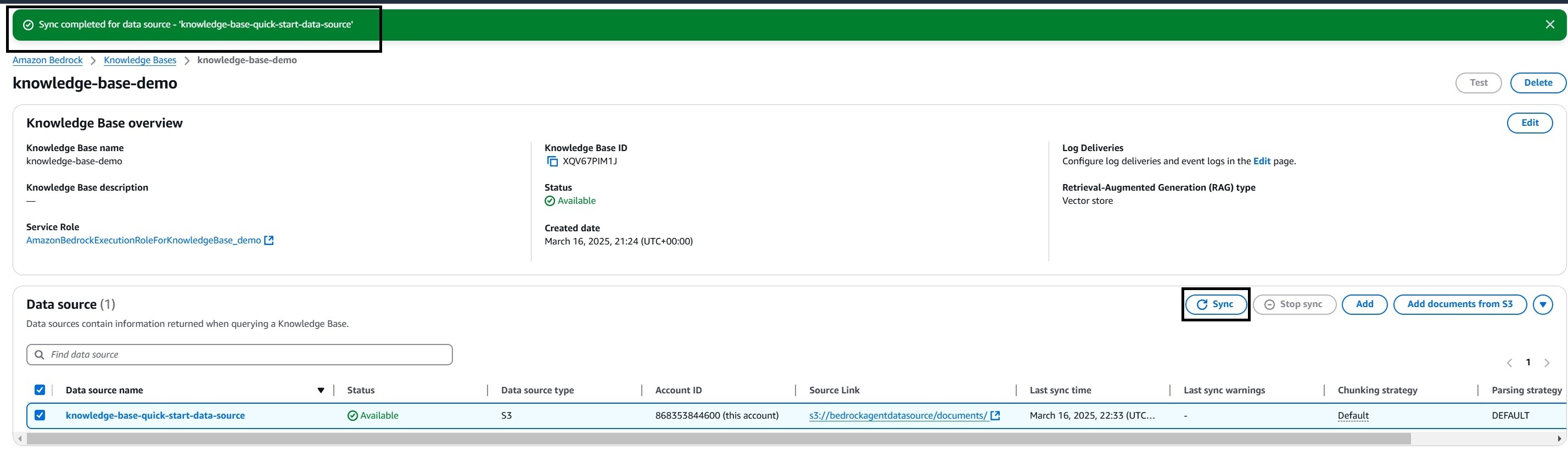Click the search magnifier icon in Find data source

point(40,355)
